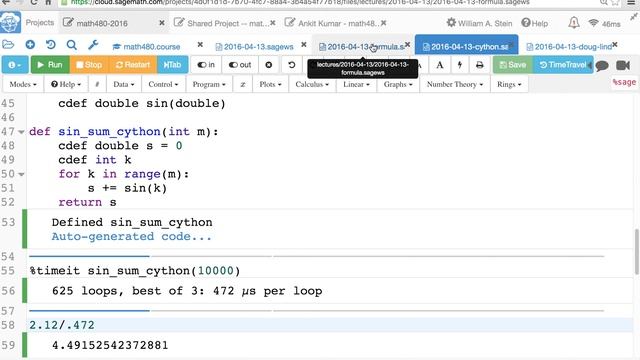Click the cell containing 2.12/.472
The image size is (640, 360).
331,325
